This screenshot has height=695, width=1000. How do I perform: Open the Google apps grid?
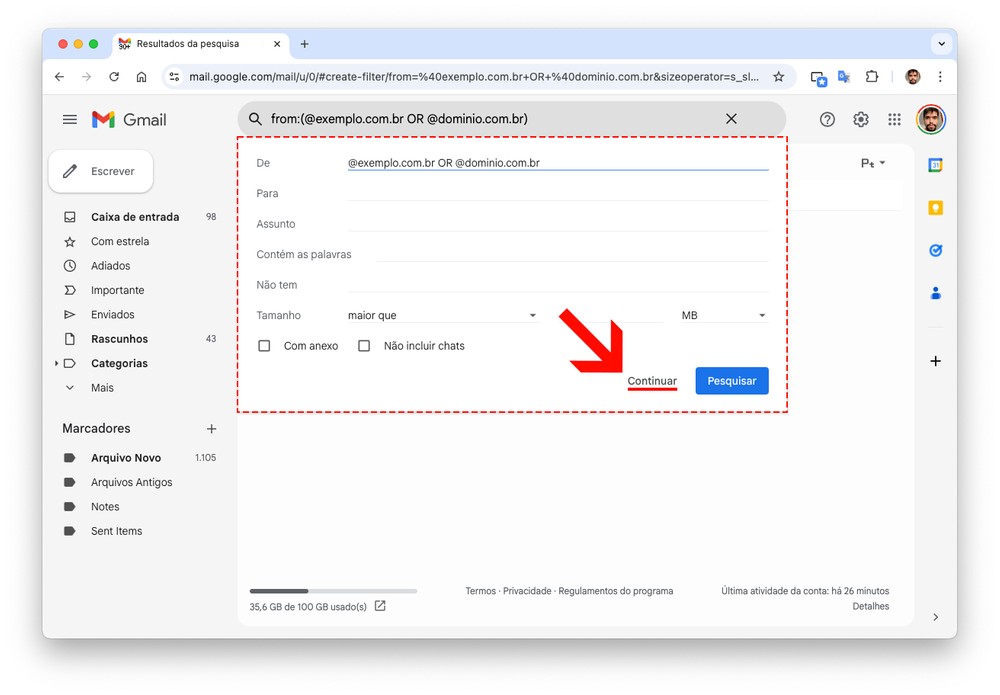(894, 119)
